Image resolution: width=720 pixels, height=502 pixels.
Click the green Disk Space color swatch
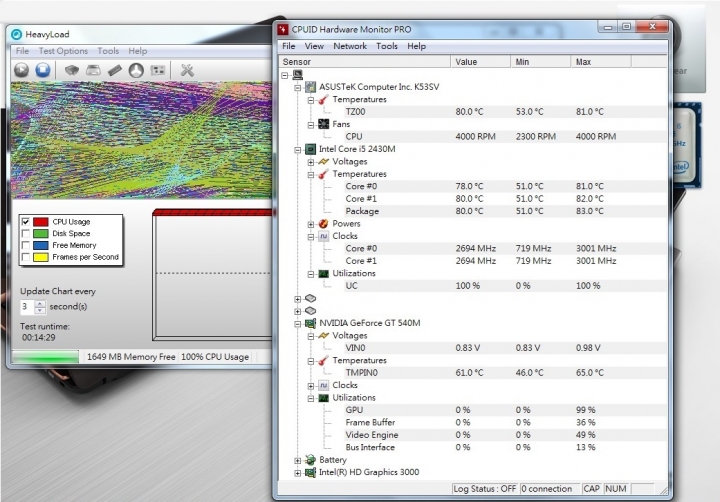pos(40,233)
